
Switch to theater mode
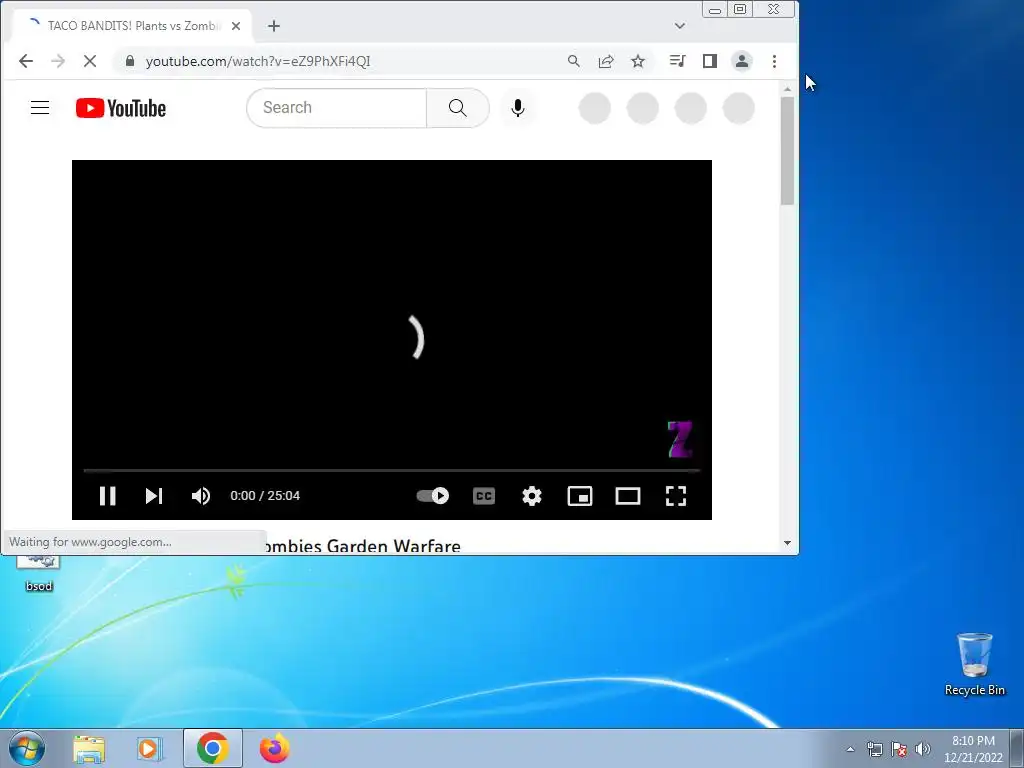click(628, 496)
